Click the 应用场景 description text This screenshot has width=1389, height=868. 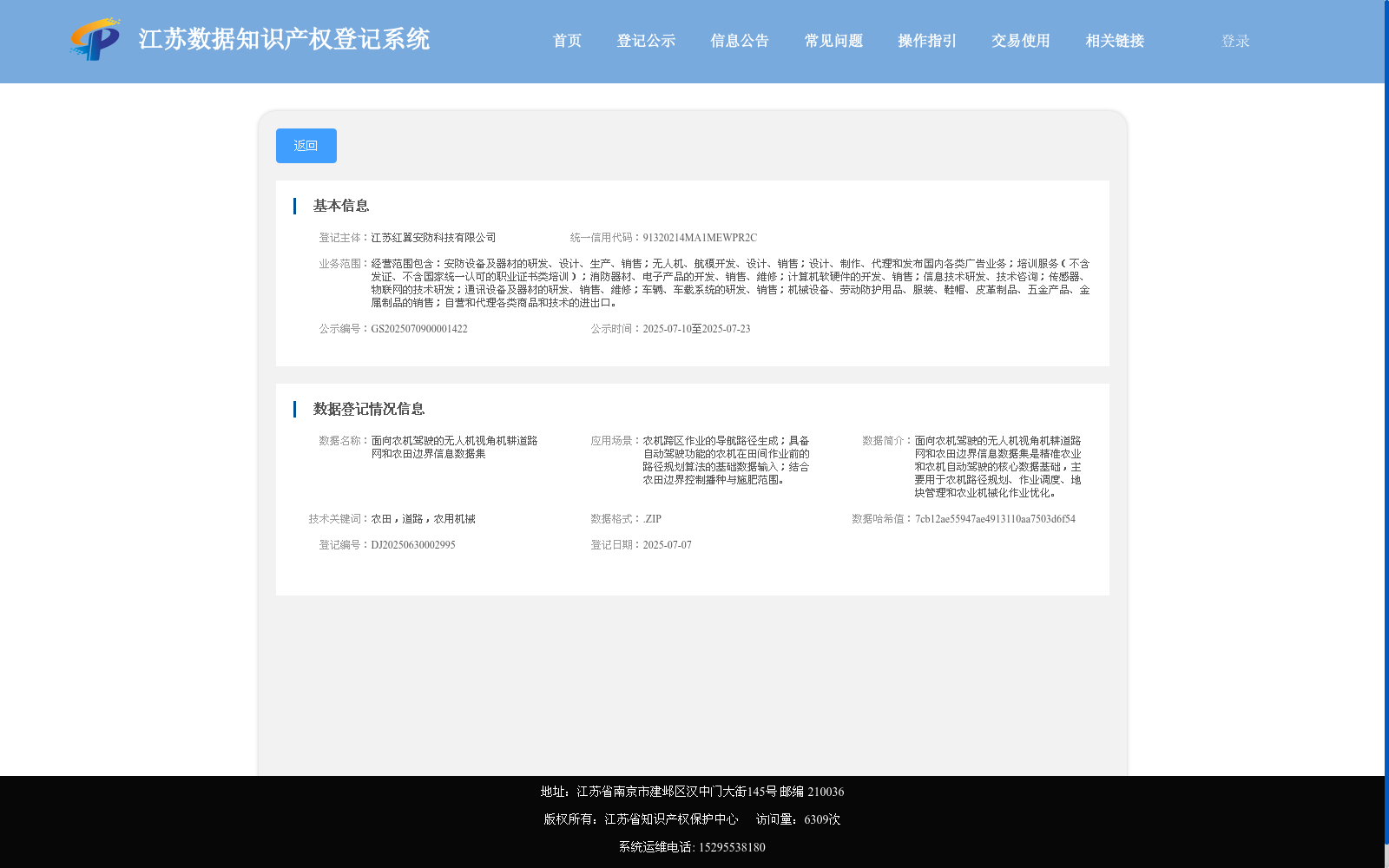point(726,460)
